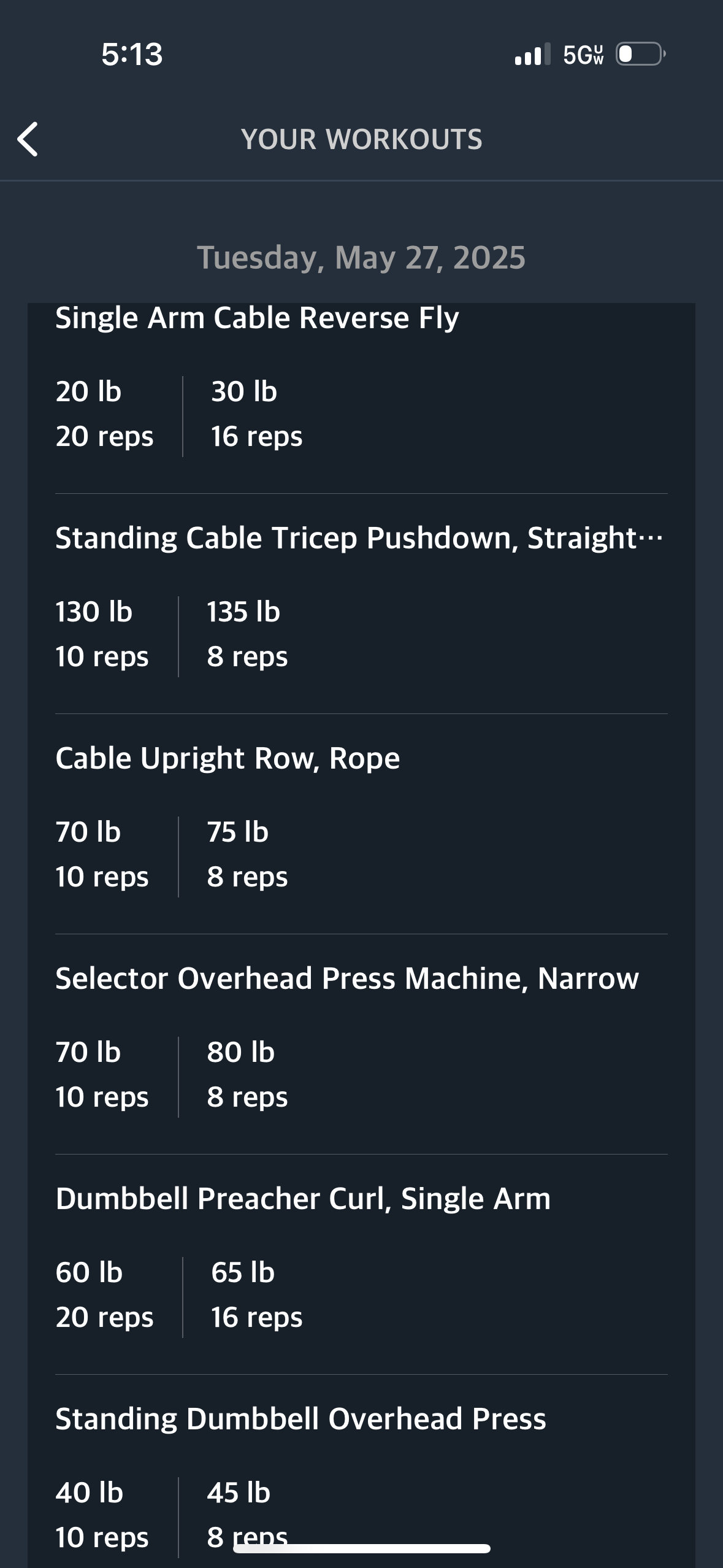
Task: Open Dumbbell Preacher Curl, Single Arm
Action: coord(303,1199)
